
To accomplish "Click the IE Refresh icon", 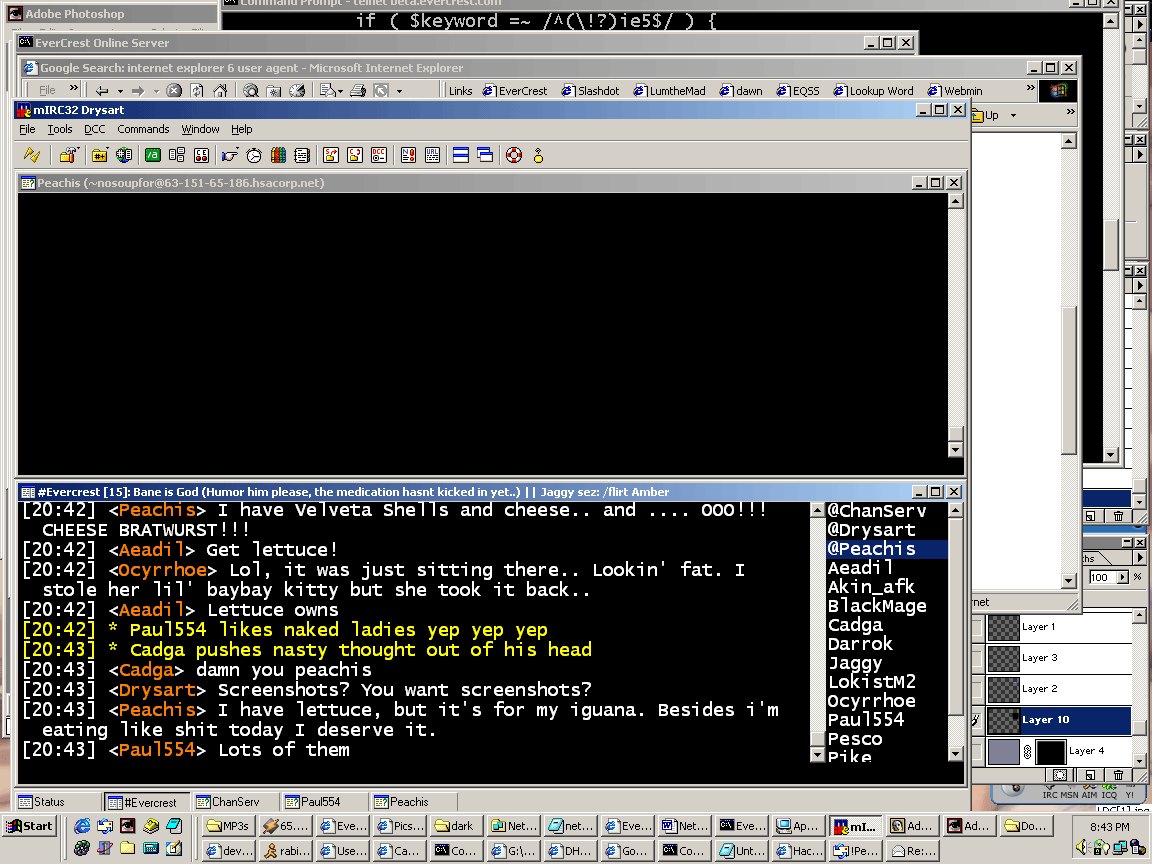I will click(197, 90).
